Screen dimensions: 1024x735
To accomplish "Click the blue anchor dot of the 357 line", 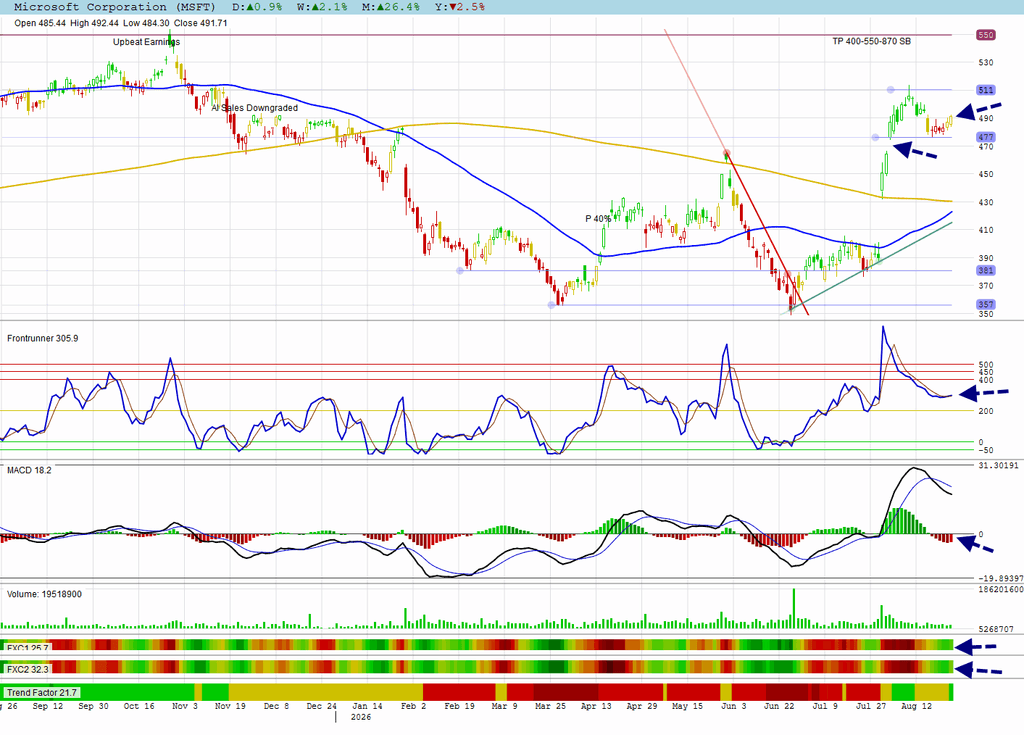I will tap(551, 304).
